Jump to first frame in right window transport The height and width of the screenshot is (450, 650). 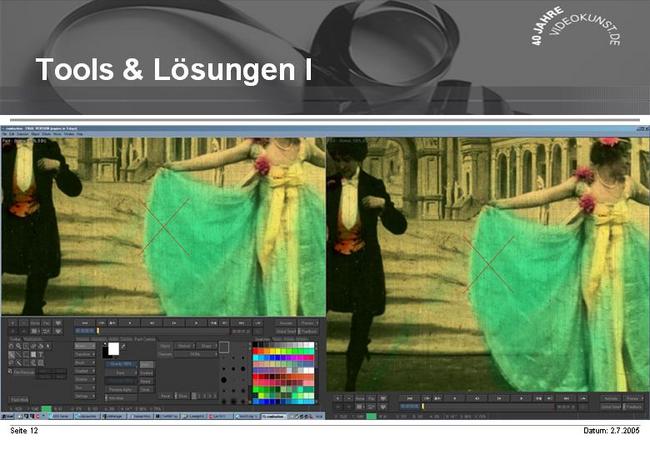410,398
